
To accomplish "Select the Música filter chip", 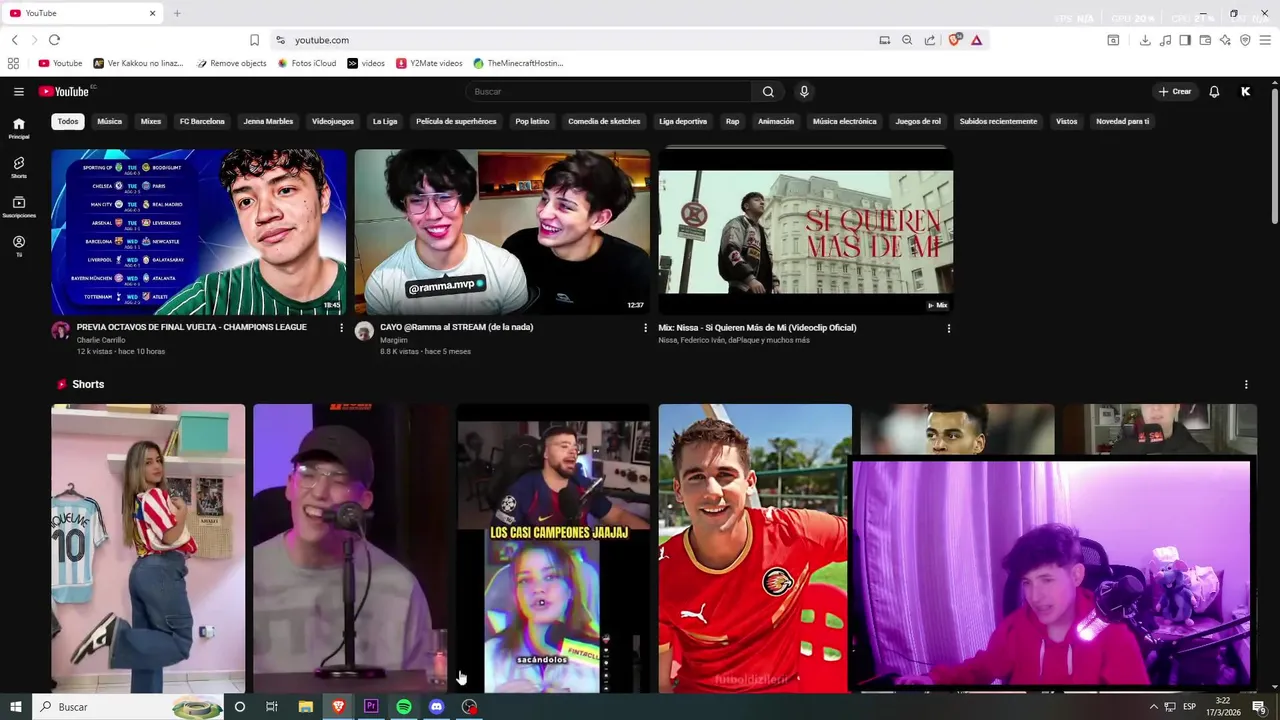I will click(x=110, y=121).
